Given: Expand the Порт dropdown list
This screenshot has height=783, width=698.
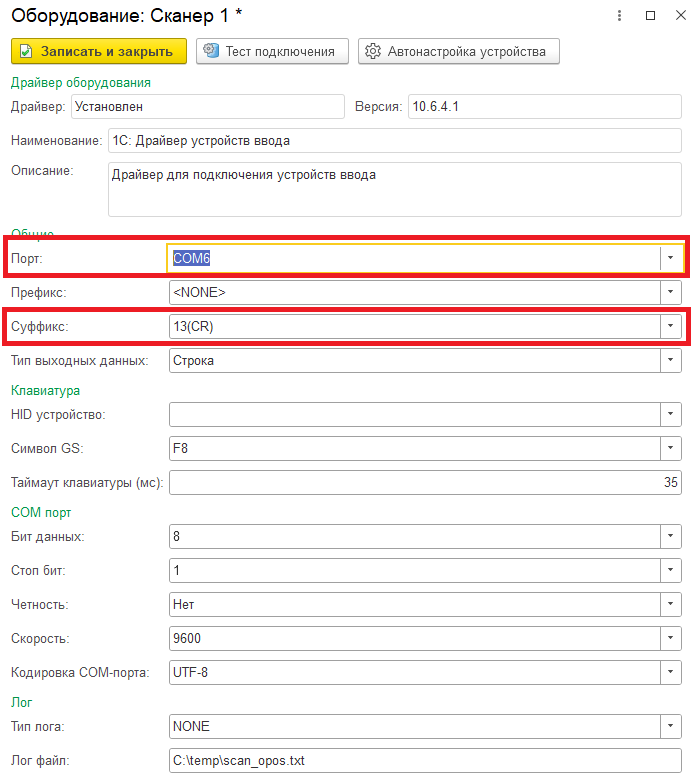Looking at the screenshot, I should [x=670, y=258].
